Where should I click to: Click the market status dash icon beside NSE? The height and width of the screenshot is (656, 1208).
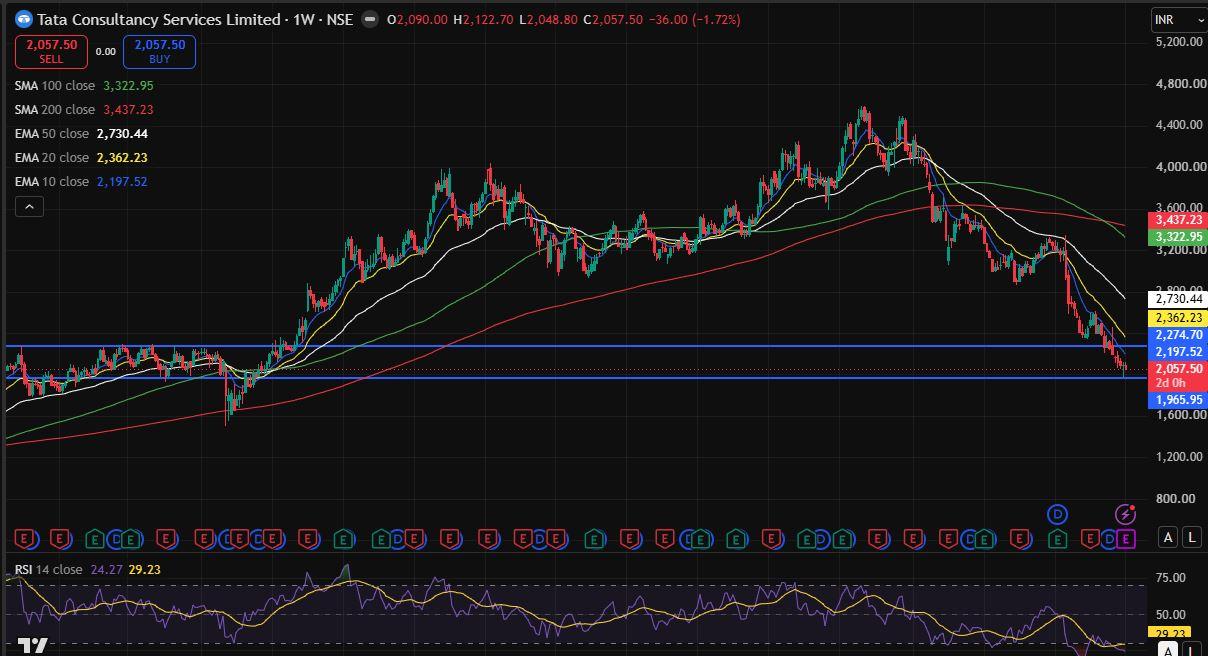point(370,19)
